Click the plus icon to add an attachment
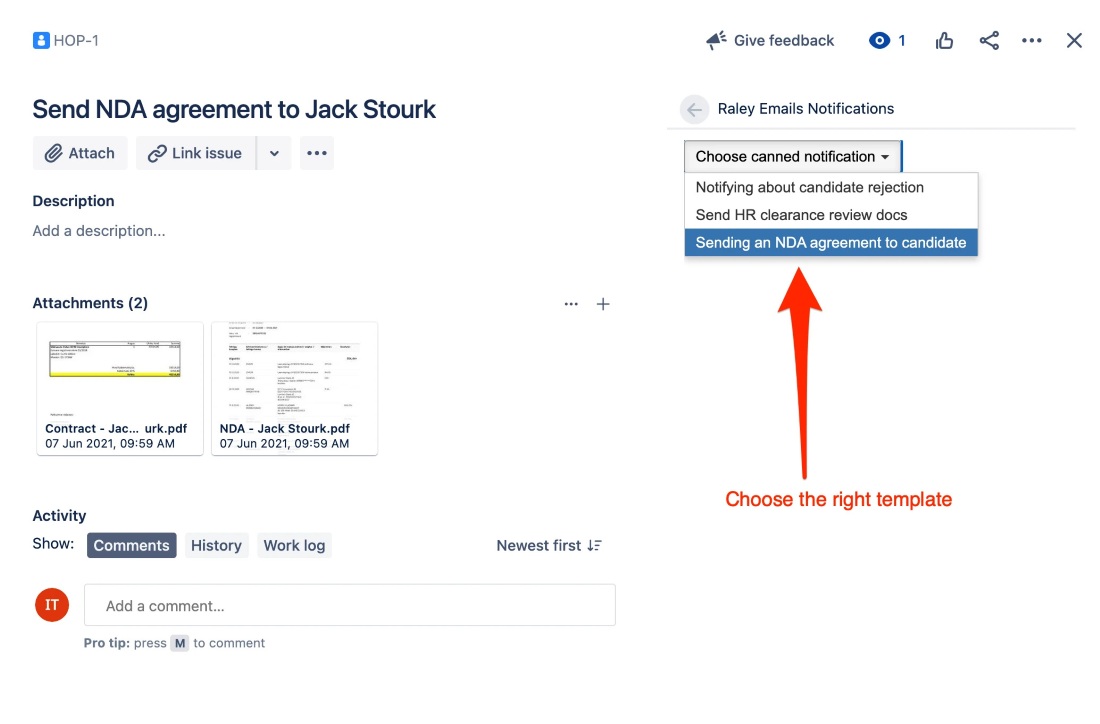 (604, 304)
